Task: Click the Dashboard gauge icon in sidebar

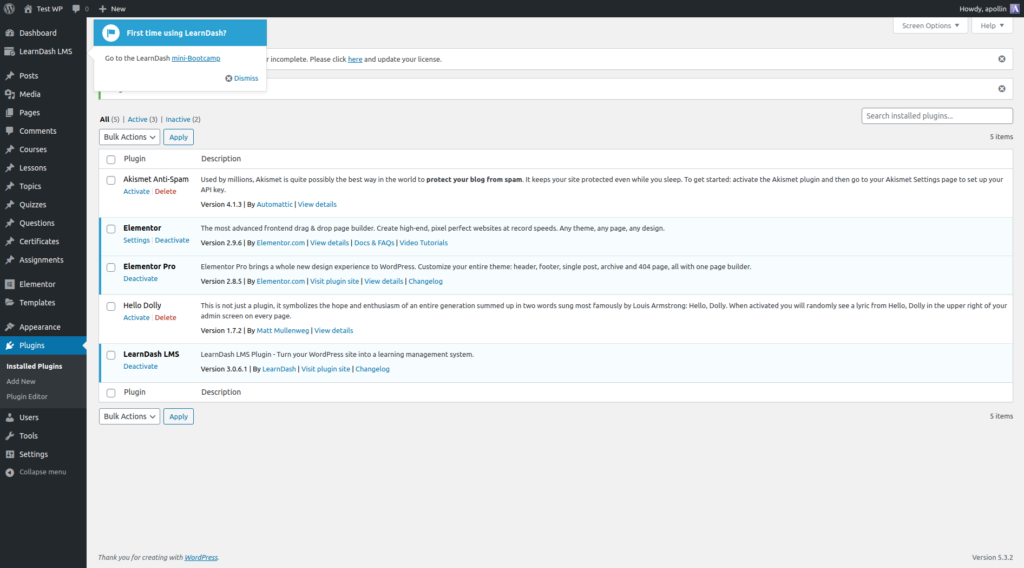Action: click(9, 33)
